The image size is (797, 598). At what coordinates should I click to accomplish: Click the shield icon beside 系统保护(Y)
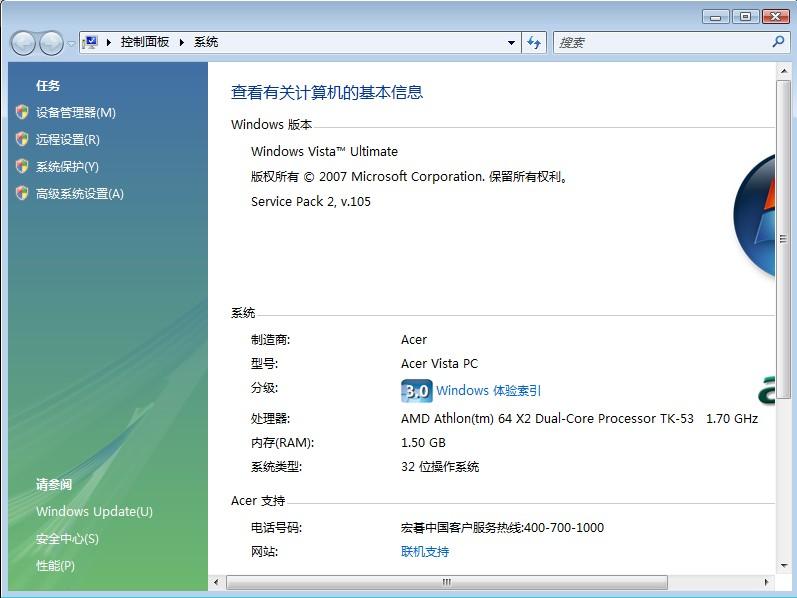[22, 167]
